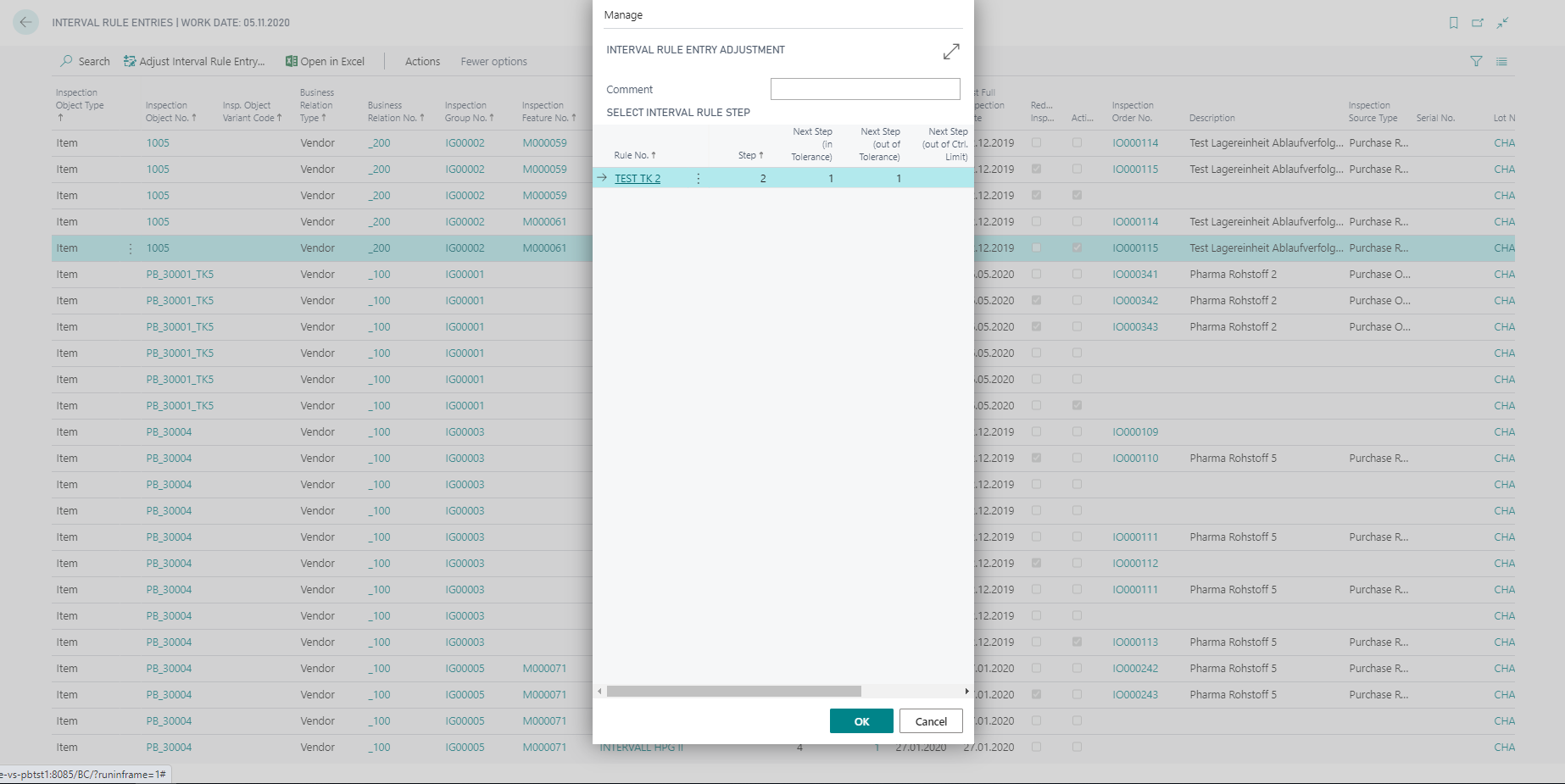Click the Search magnifier icon
Screen dimensions: 1565x784
pos(66,61)
